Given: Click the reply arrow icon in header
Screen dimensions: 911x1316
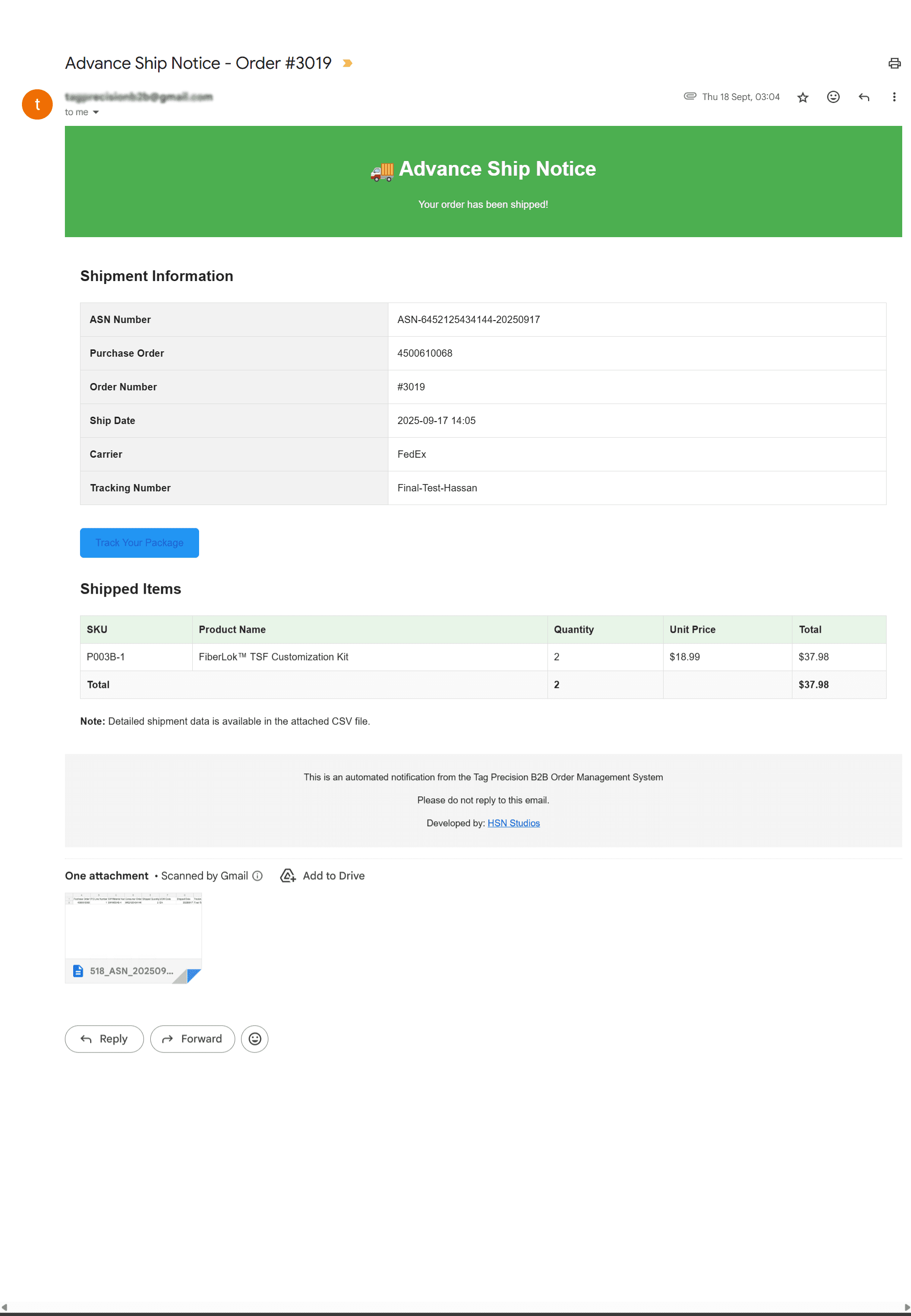Looking at the screenshot, I should point(864,98).
